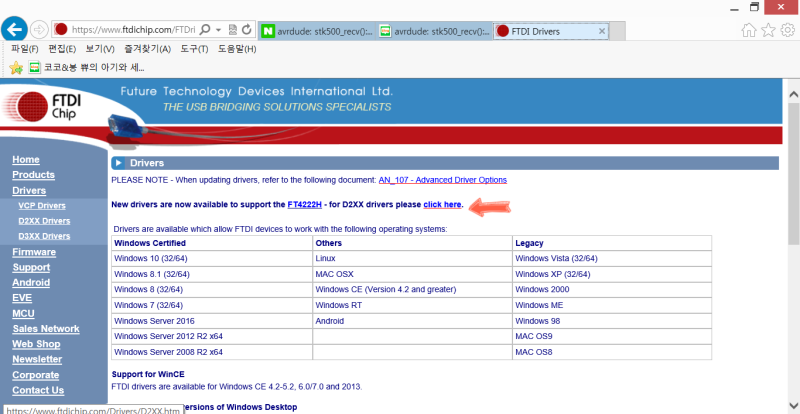800x414 pixels.
Task: Click the Home house icon
Action: 748,31
